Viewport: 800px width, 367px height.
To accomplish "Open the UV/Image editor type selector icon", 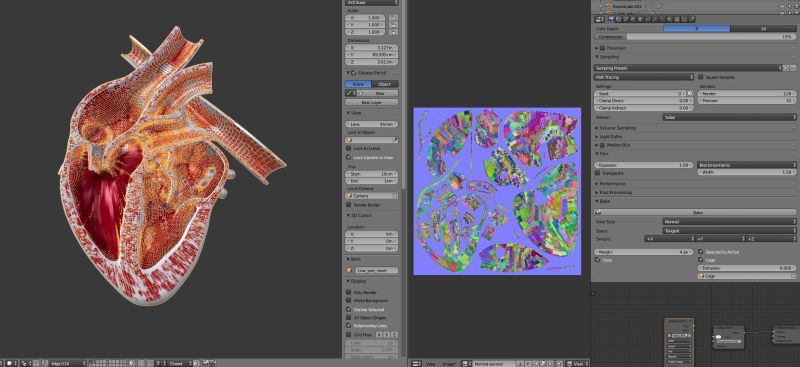I will pyautogui.click(x=417, y=364).
